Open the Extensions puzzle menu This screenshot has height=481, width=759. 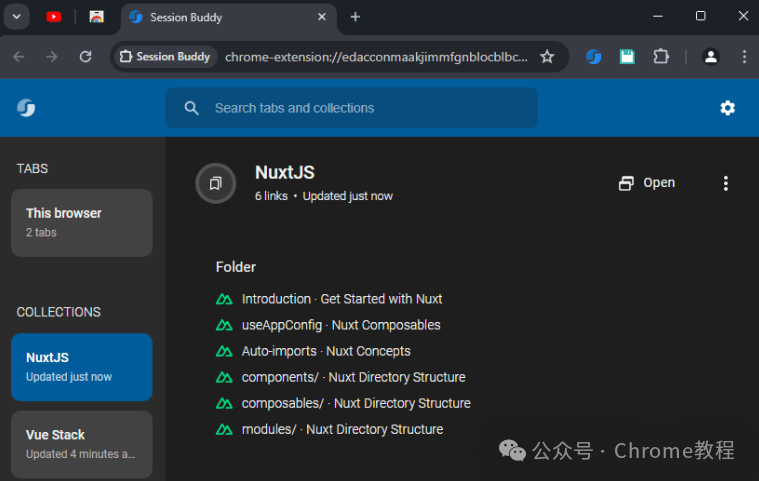(x=661, y=57)
